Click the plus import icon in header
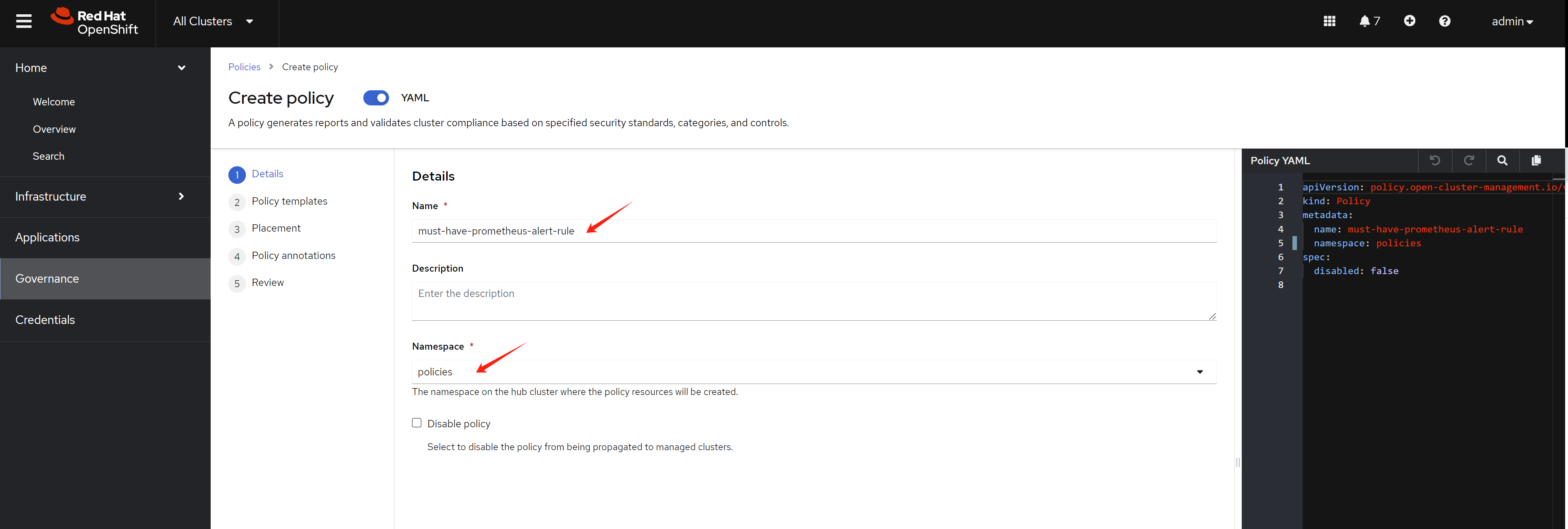Viewport: 1568px width, 529px height. click(x=1409, y=21)
